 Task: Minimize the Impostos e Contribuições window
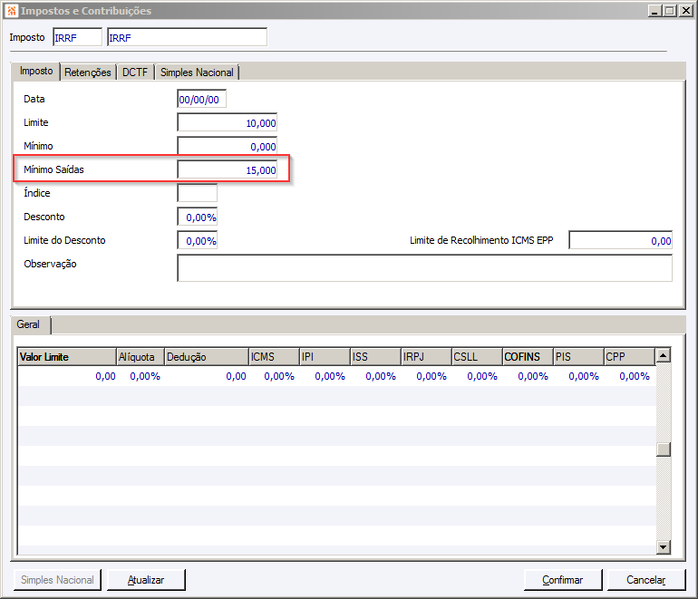[x=654, y=11]
